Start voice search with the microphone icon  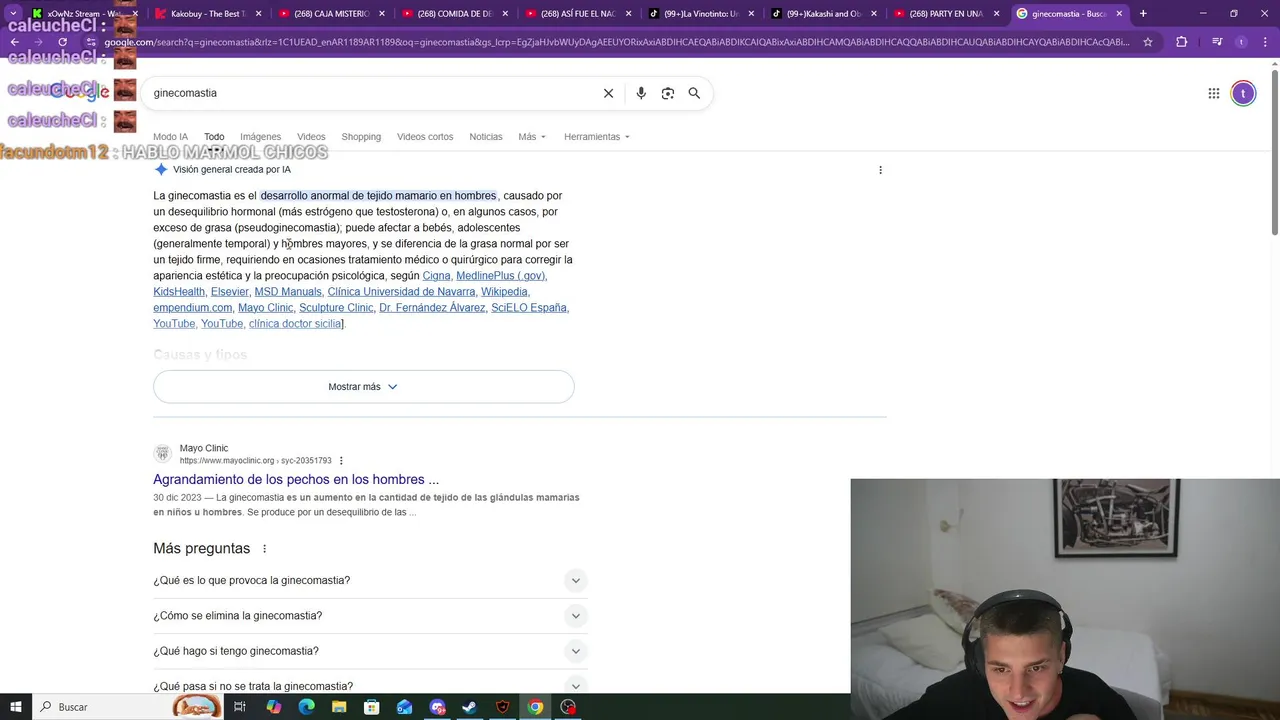click(x=641, y=93)
